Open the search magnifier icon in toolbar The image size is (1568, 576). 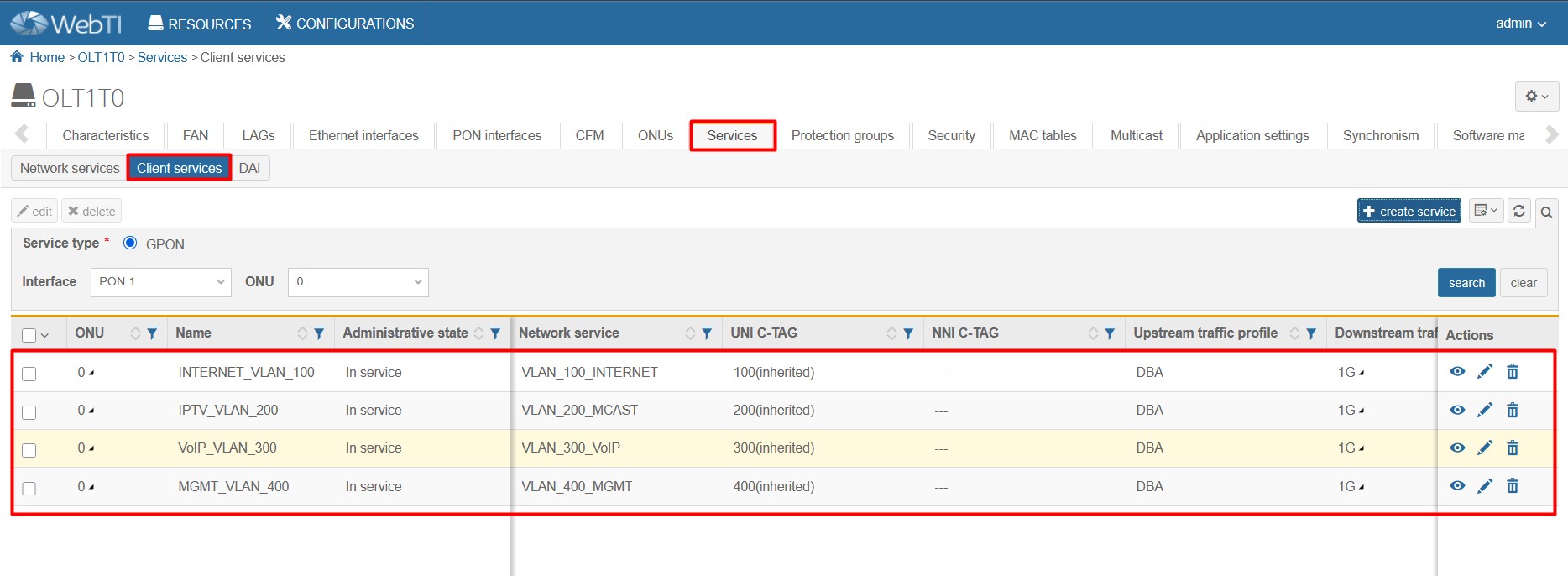(x=1546, y=212)
